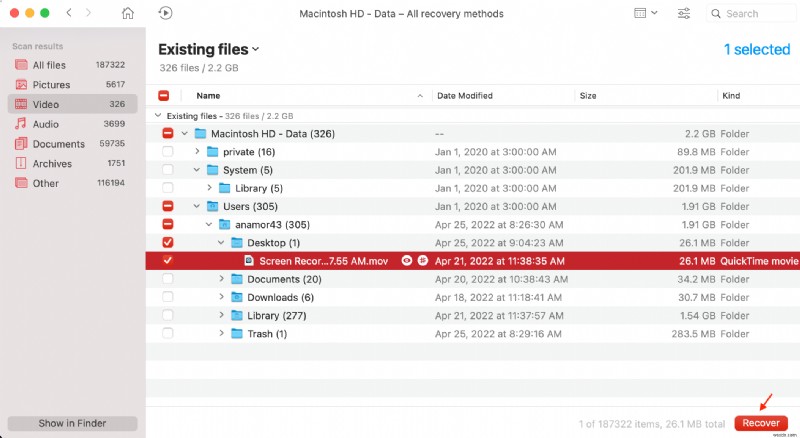Image resolution: width=800 pixels, height=438 pixels.
Task: Navigate forward with the right arrow
Action: click(x=88, y=13)
